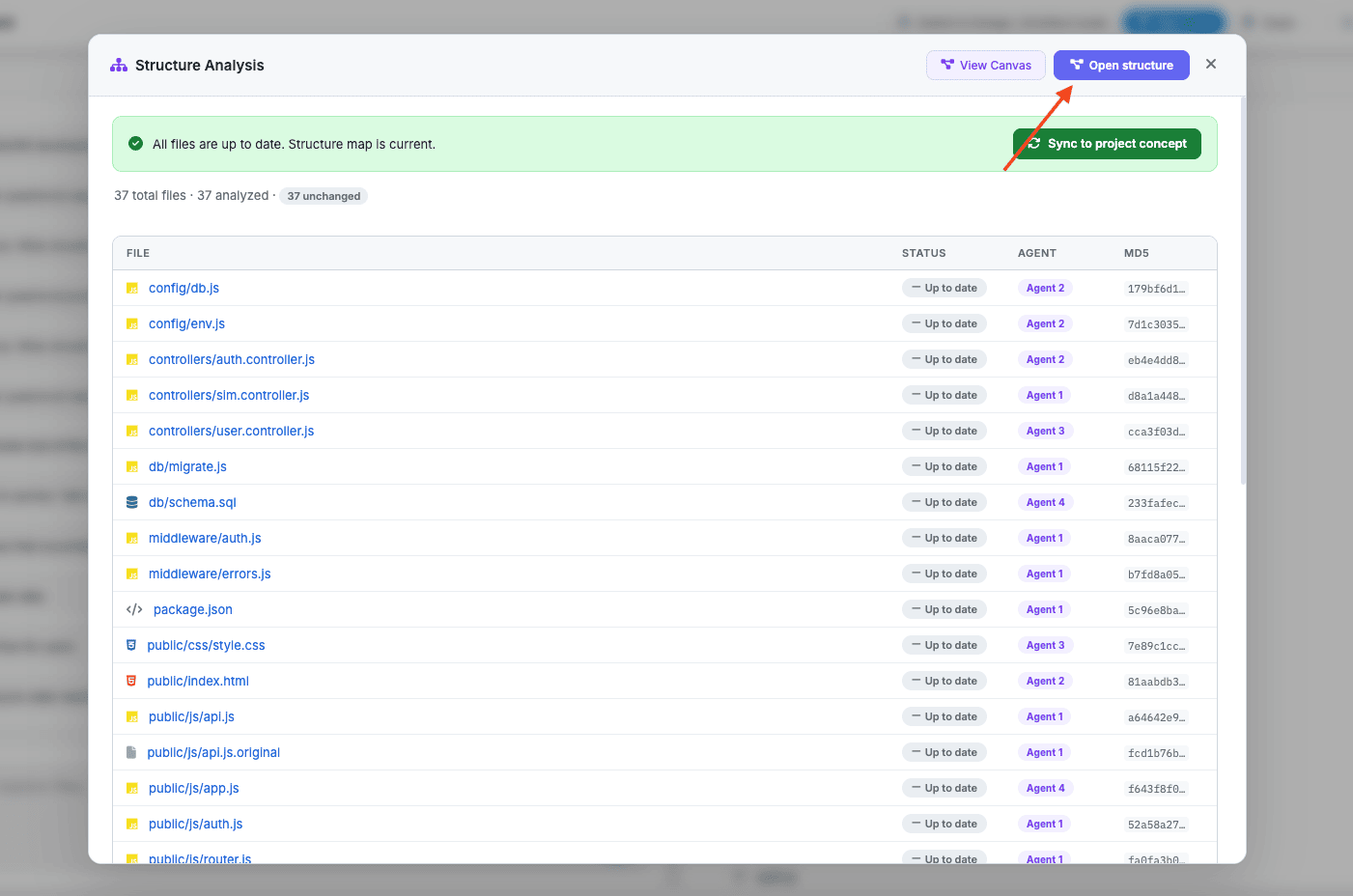Click the MD5 hash 179bf6d1 for config/db.js
This screenshot has height=896, width=1353.
click(x=1156, y=290)
